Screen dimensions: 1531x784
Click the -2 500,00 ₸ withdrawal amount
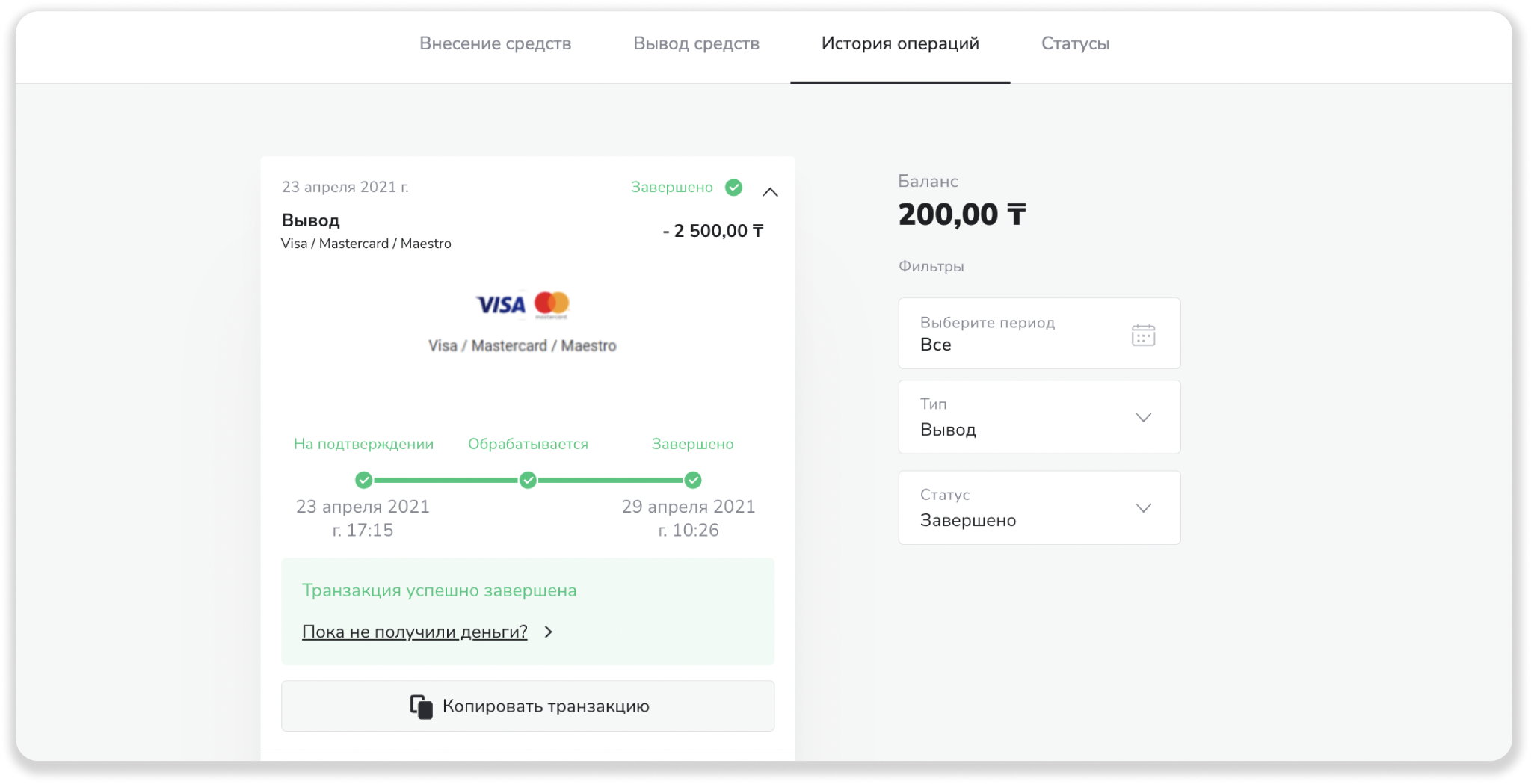[712, 231]
